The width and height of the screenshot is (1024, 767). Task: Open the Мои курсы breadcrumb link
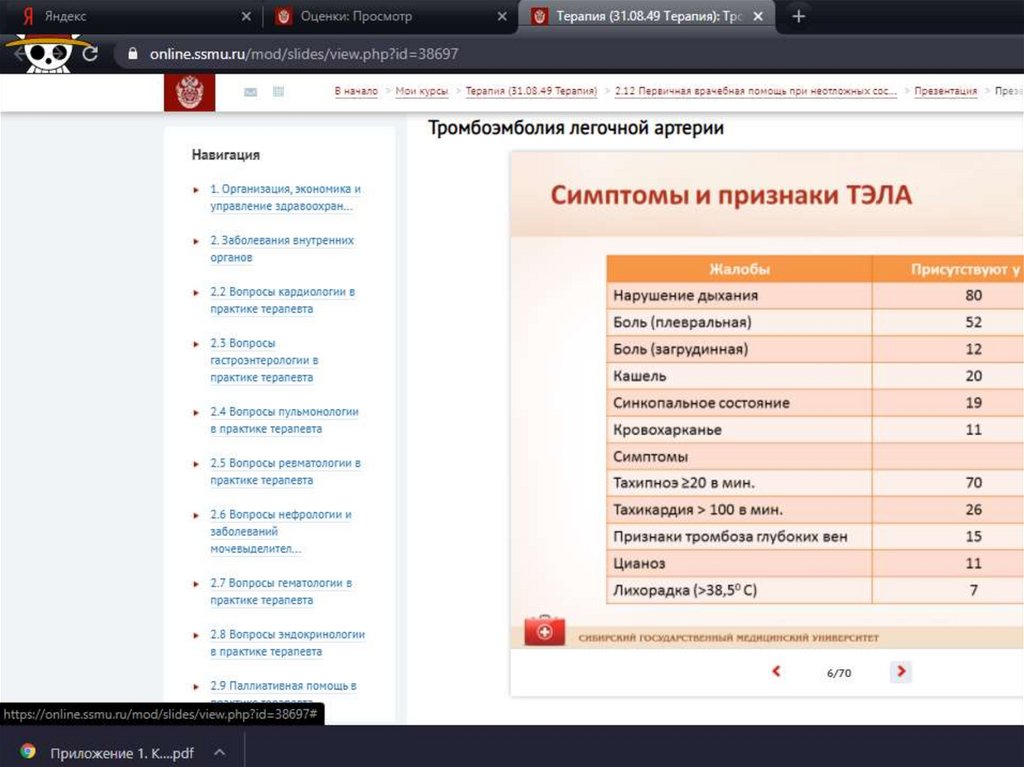pos(422,91)
